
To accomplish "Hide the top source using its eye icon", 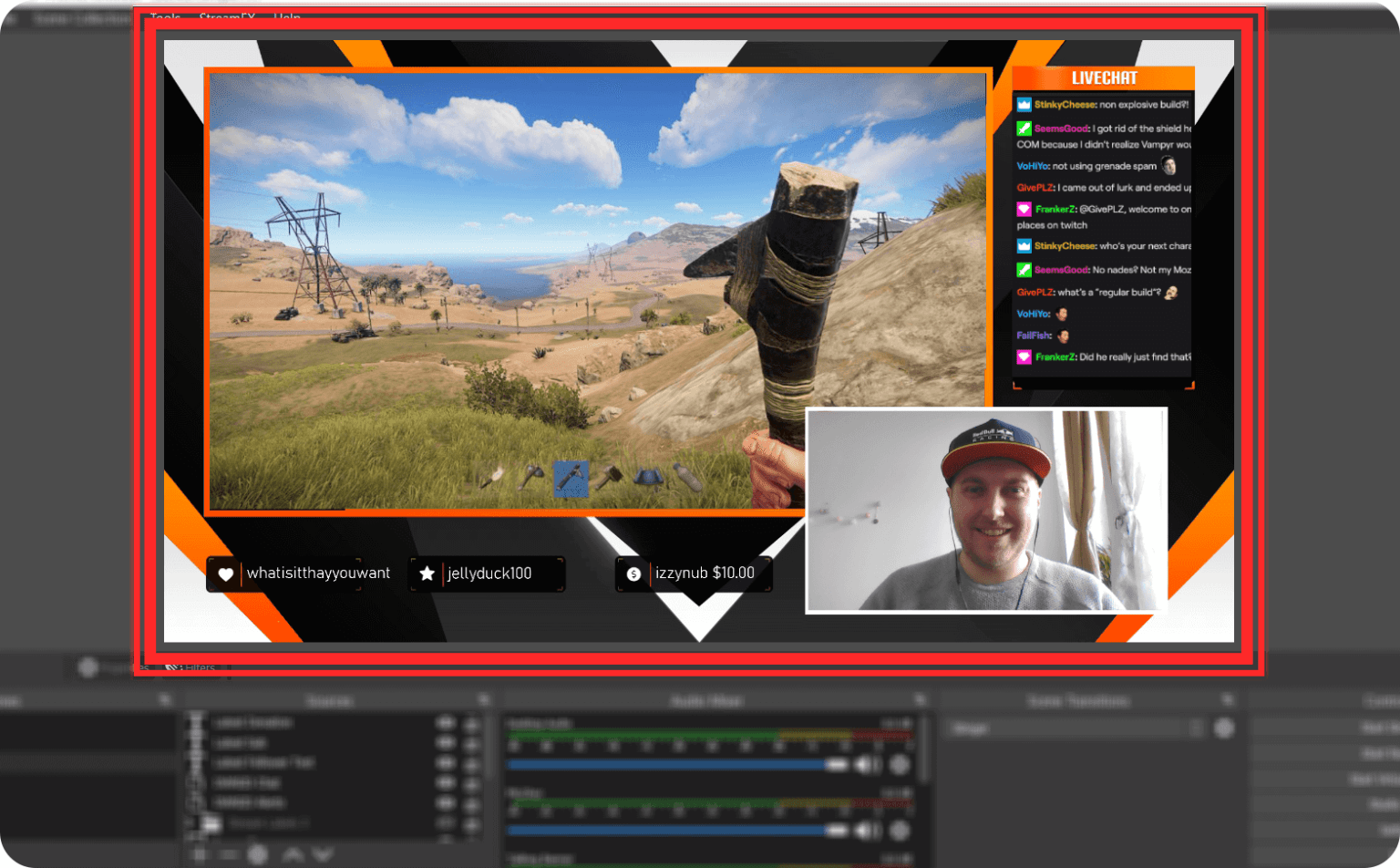I will coord(446,723).
